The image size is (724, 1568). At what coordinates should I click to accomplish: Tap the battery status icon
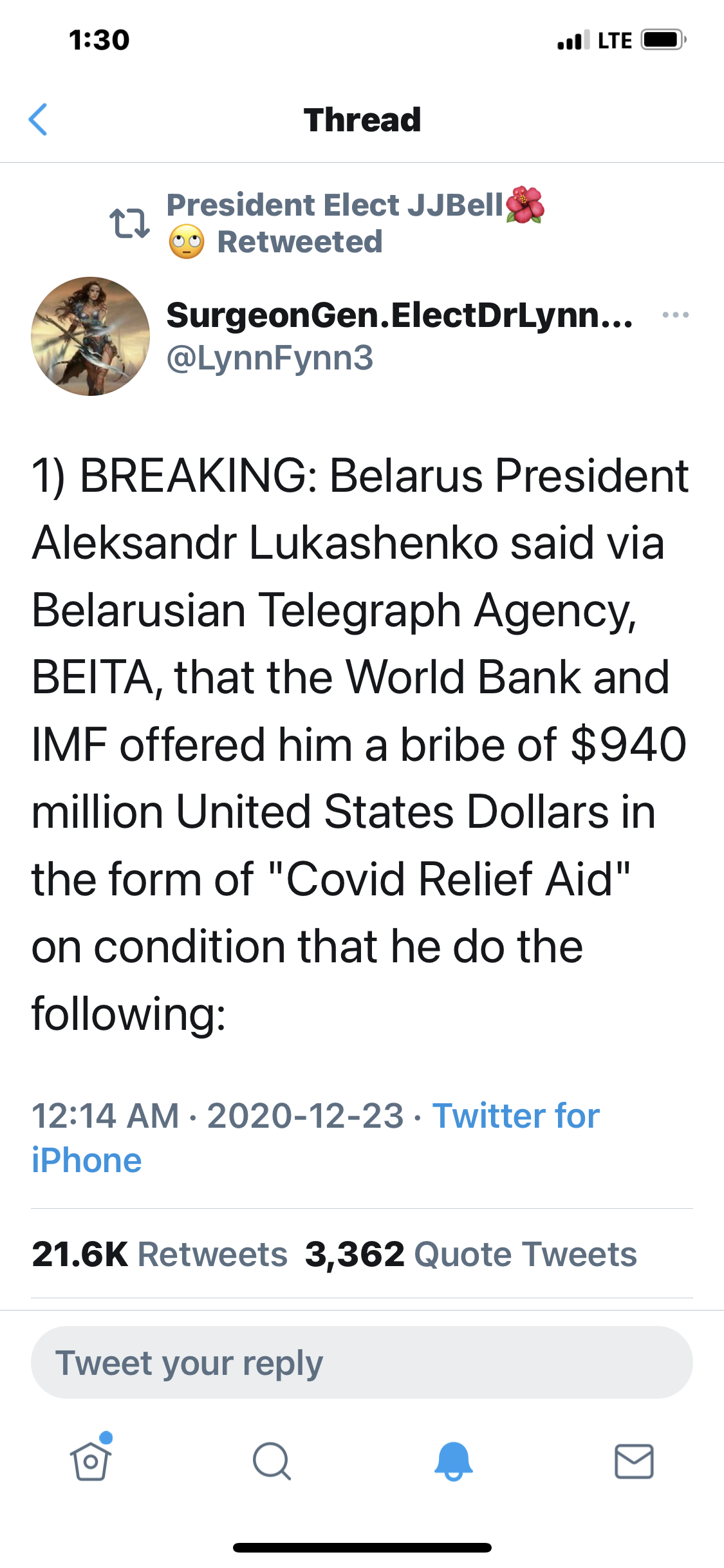[663, 40]
